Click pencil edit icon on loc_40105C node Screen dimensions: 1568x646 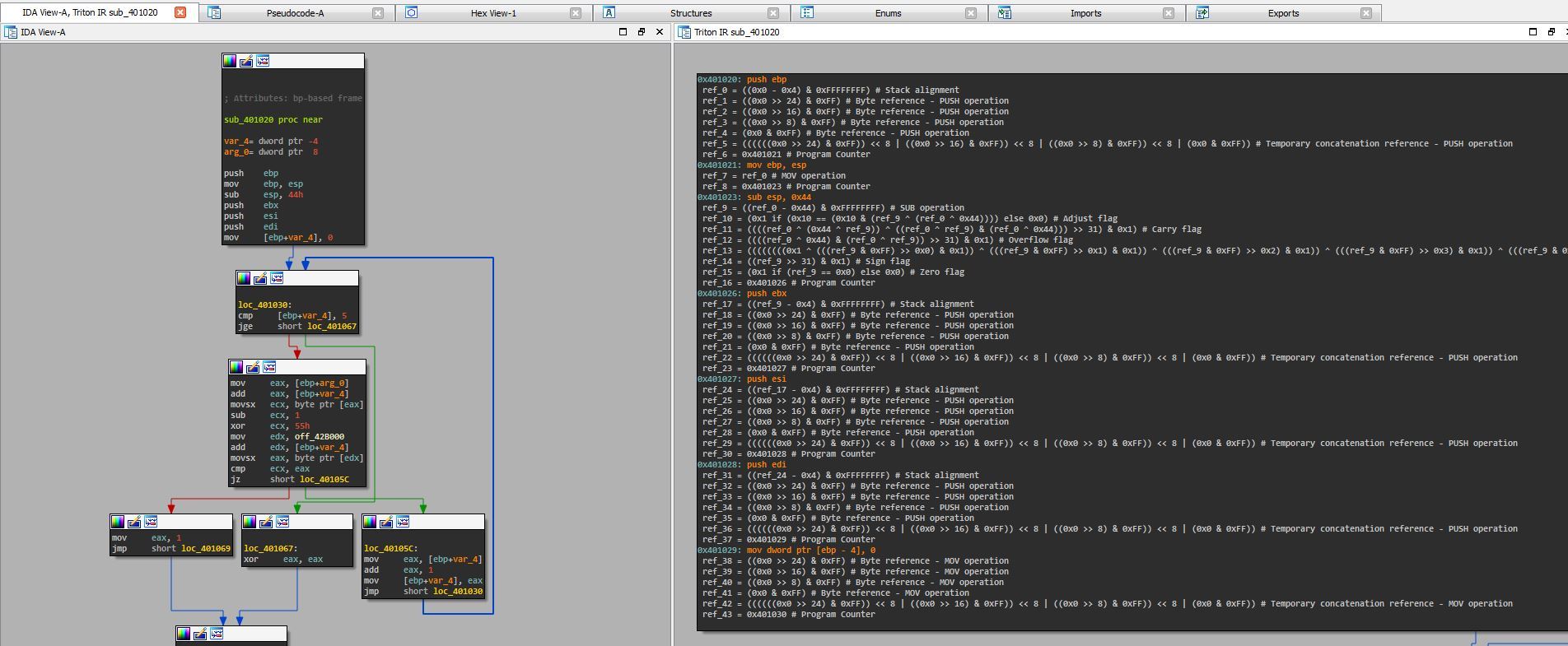coord(386,522)
